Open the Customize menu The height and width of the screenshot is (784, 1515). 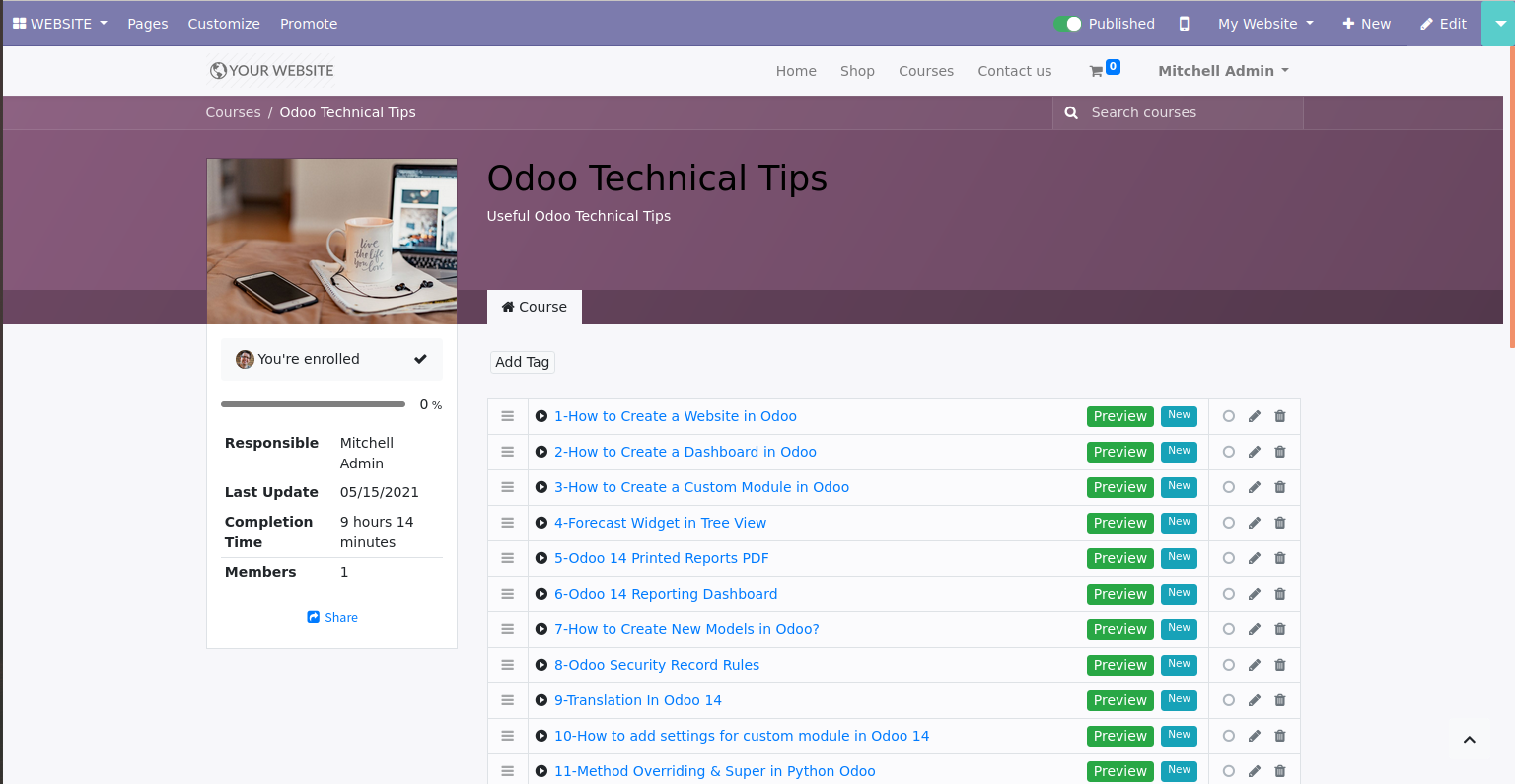(x=224, y=24)
